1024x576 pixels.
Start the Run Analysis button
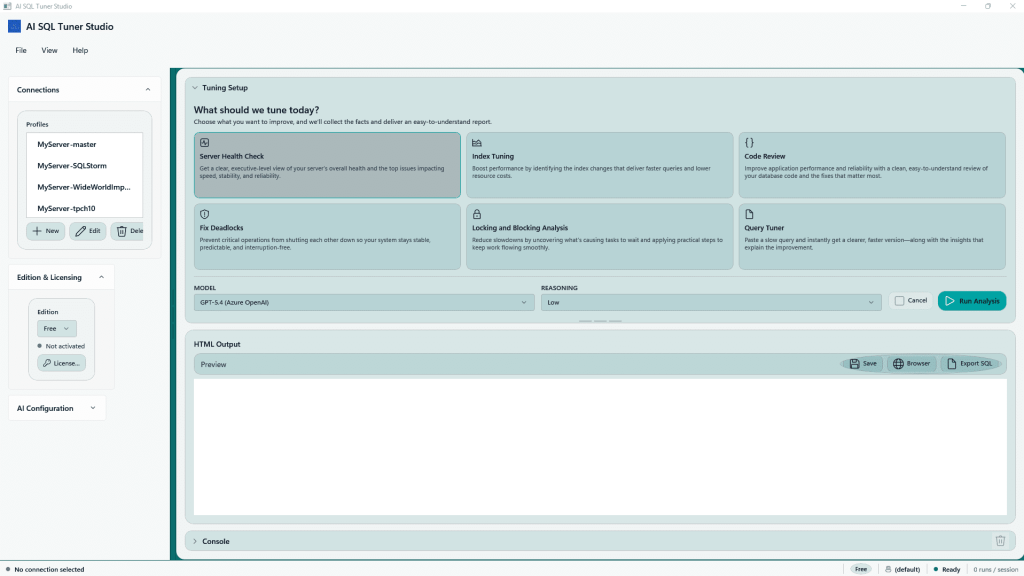pos(972,301)
